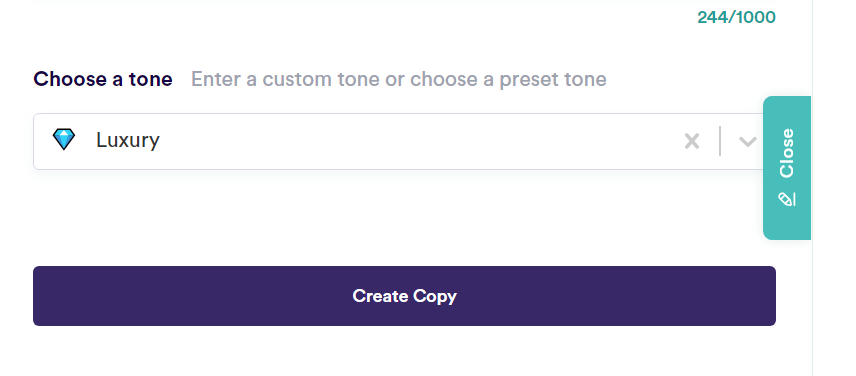Click the Choose a tone heading
The width and height of the screenshot is (856, 376).
pos(103,79)
